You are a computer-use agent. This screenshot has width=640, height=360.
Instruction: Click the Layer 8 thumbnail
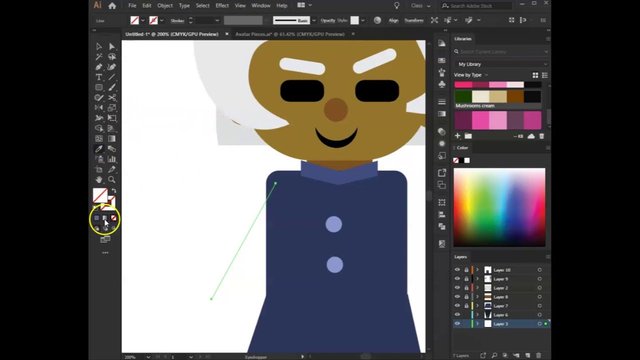(x=488, y=297)
